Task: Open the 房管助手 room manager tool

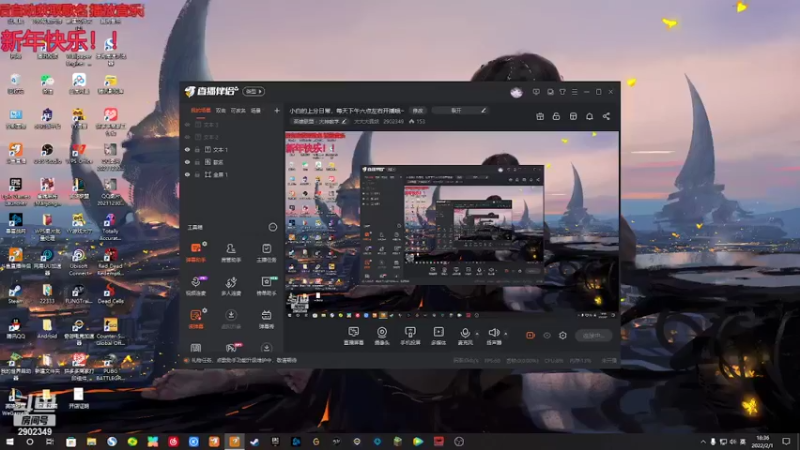Action: (x=231, y=253)
